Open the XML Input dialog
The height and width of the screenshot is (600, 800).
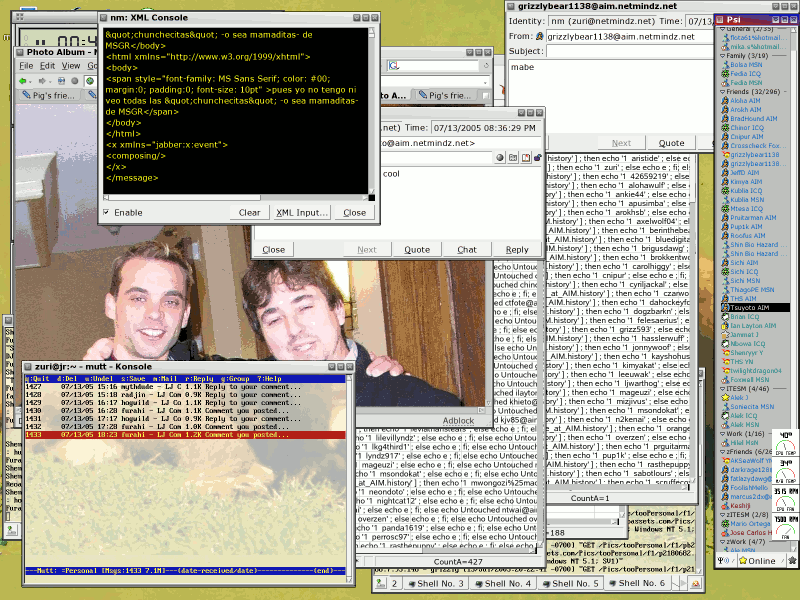pyautogui.click(x=302, y=212)
